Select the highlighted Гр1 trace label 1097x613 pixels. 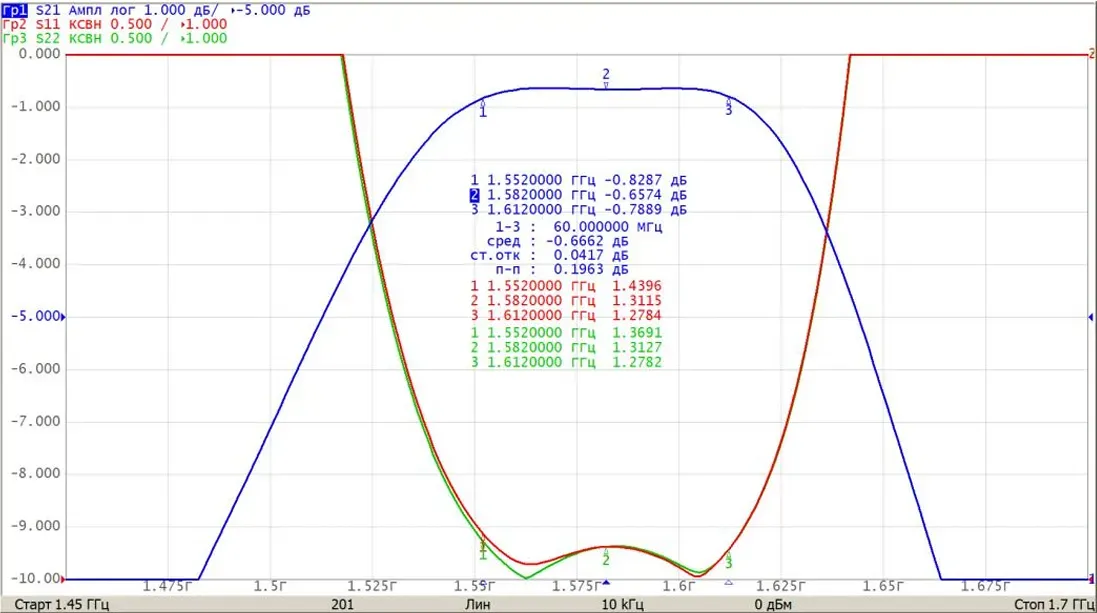[x=15, y=10]
